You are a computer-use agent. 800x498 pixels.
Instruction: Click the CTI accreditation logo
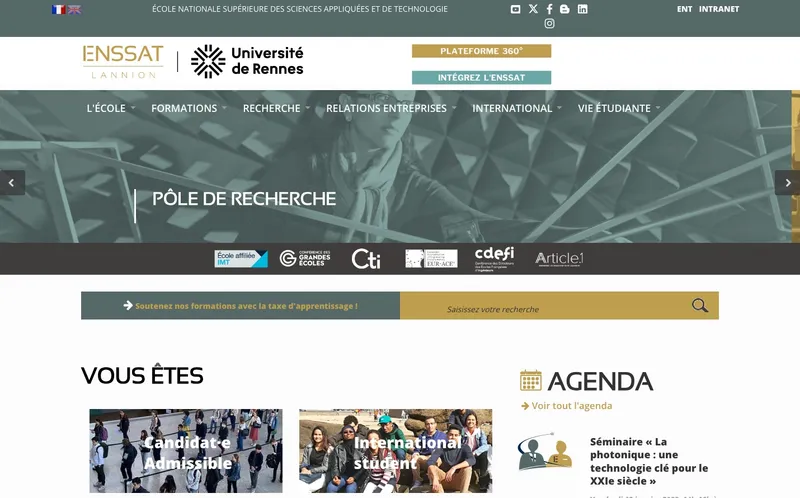pyautogui.click(x=366, y=259)
